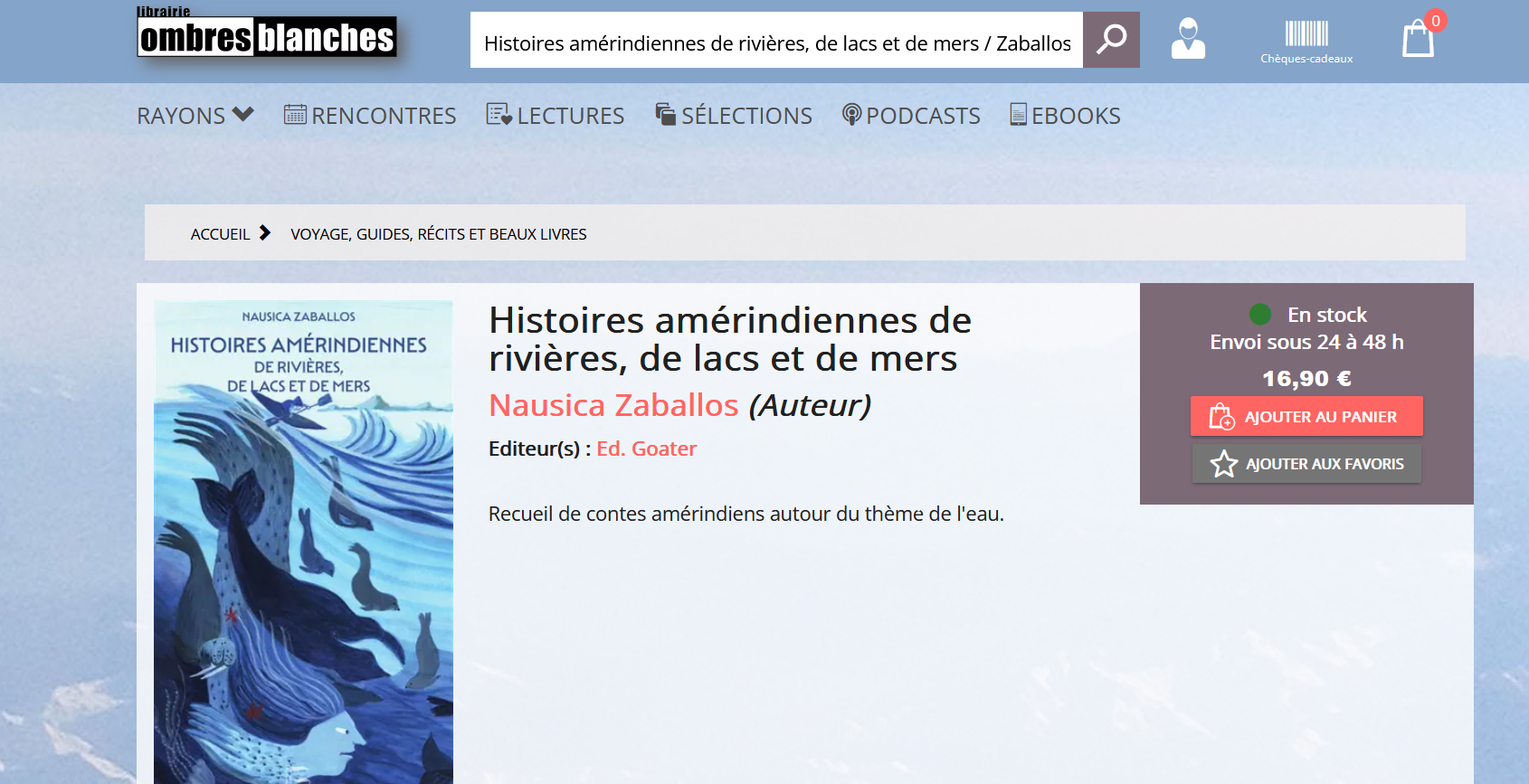This screenshot has width=1529, height=784.
Task: Expand the Rayons dropdown menu
Action: (x=195, y=116)
